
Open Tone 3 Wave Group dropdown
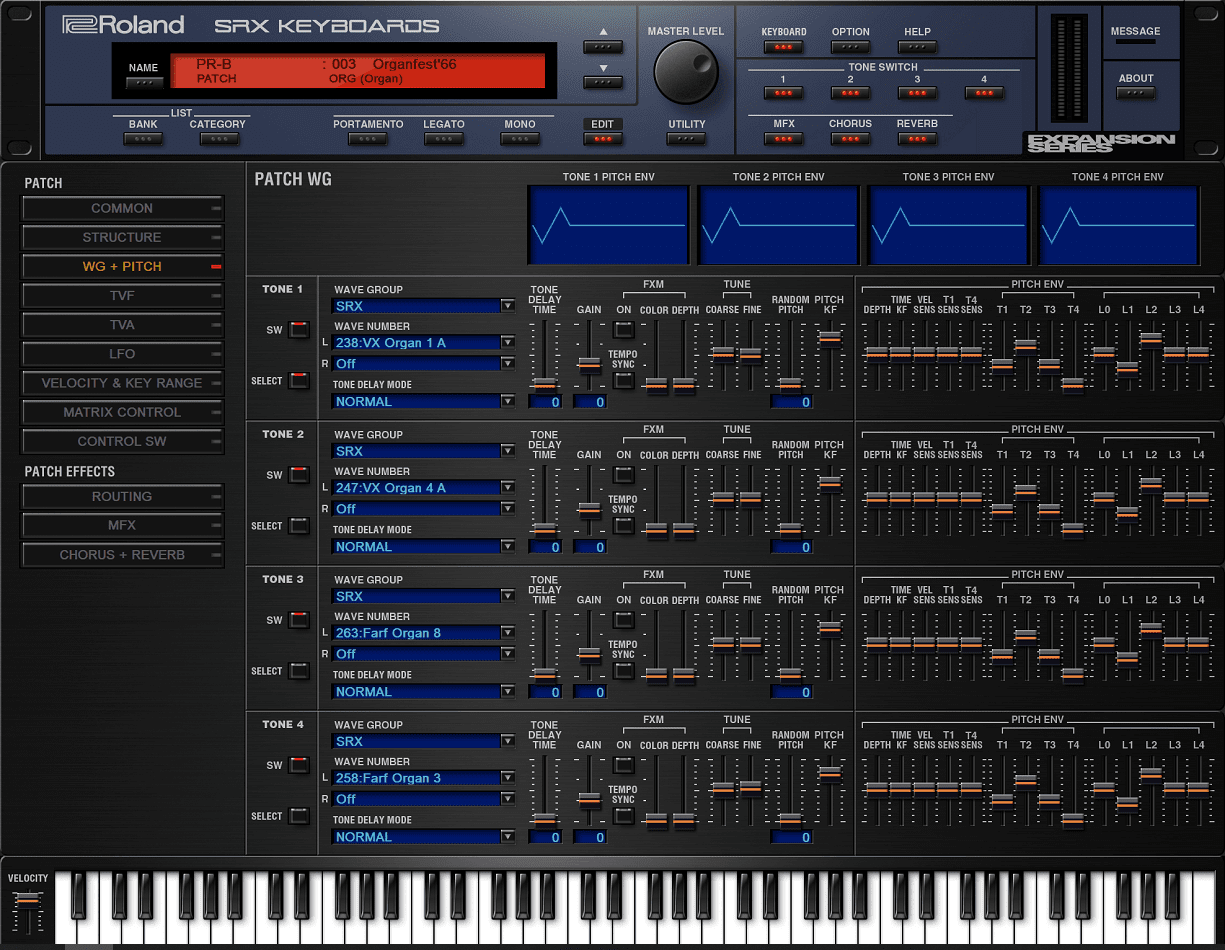(x=424, y=596)
